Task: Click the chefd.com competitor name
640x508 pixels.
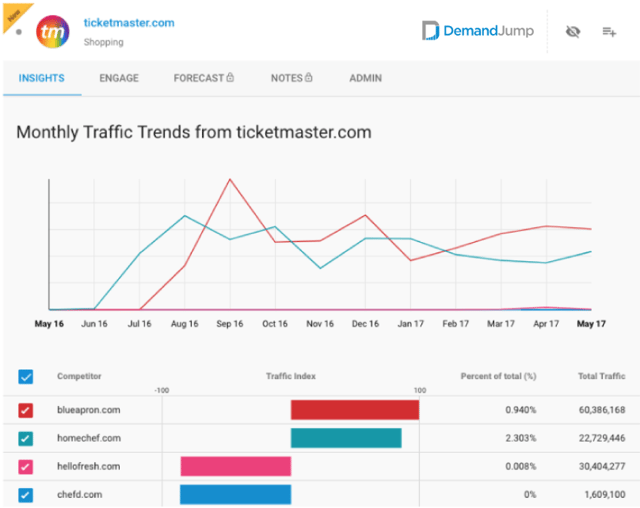Action: click(x=80, y=494)
